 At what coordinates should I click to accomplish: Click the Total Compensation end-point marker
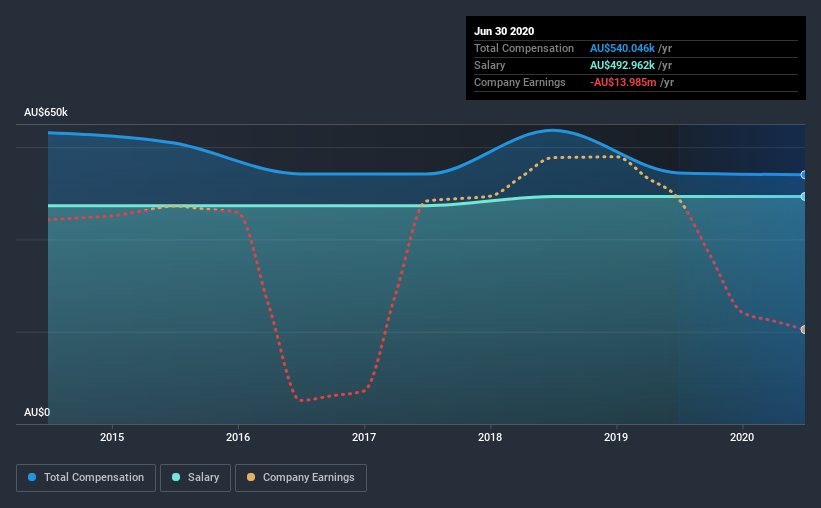(x=803, y=175)
